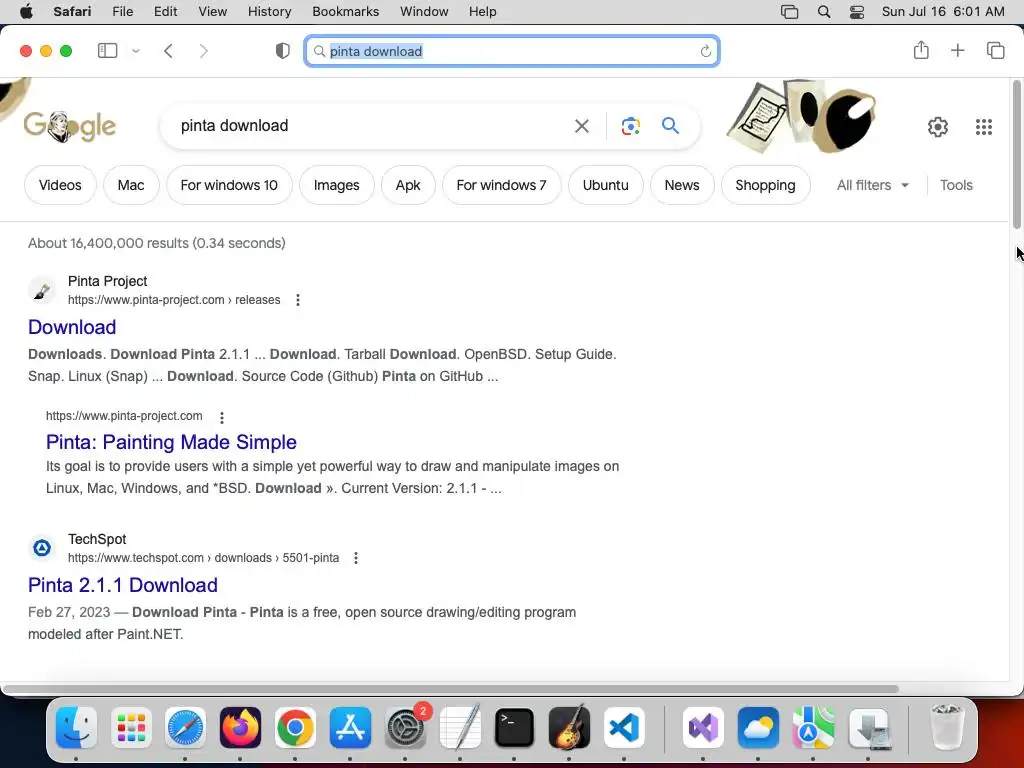The width and height of the screenshot is (1024, 768).
Task: Expand the sidebar tab group chevron
Action: click(135, 51)
